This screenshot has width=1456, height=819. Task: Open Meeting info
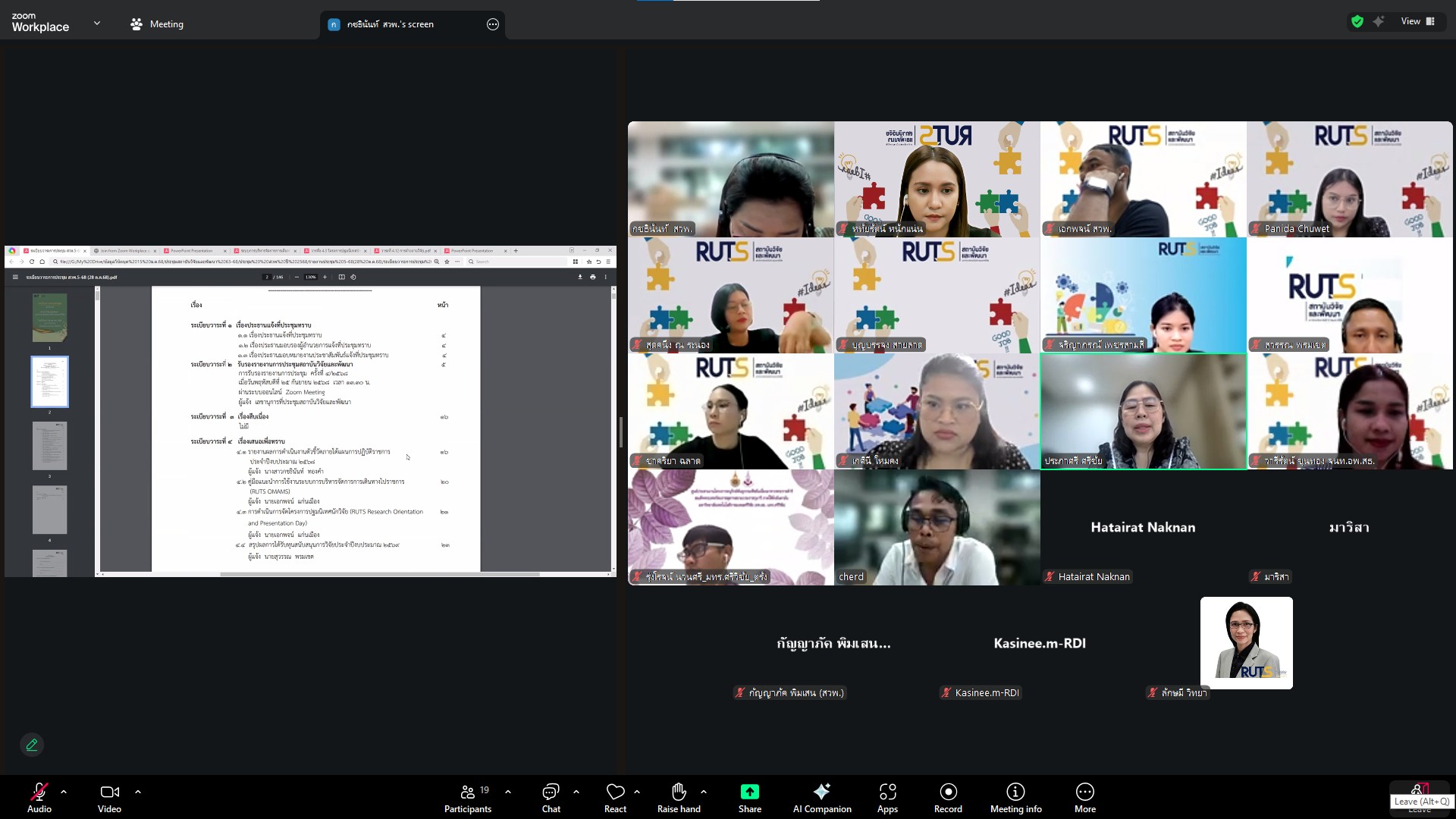1015,792
